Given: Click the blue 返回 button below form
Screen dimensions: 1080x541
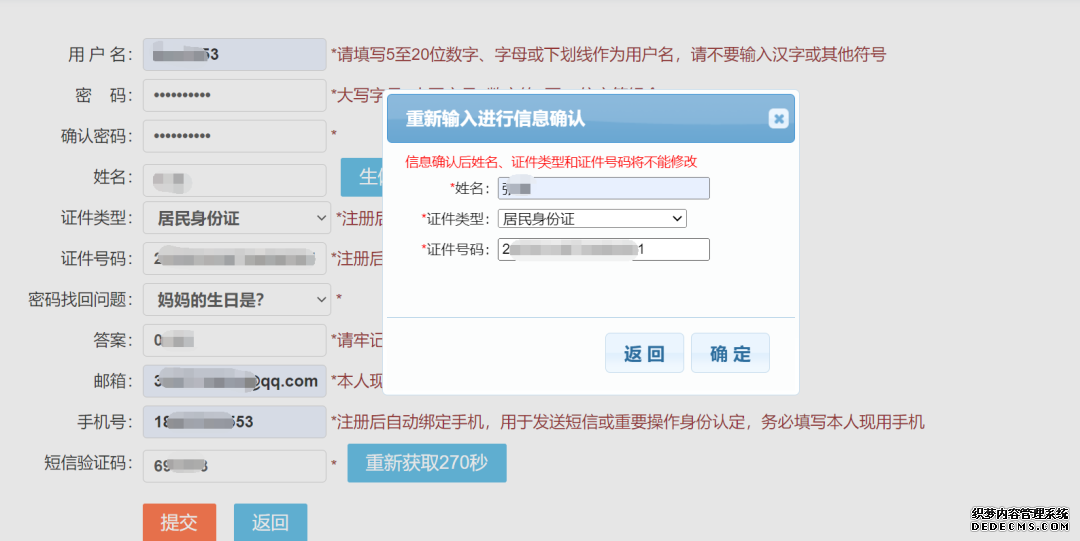Looking at the screenshot, I should pyautogui.click(x=270, y=522).
